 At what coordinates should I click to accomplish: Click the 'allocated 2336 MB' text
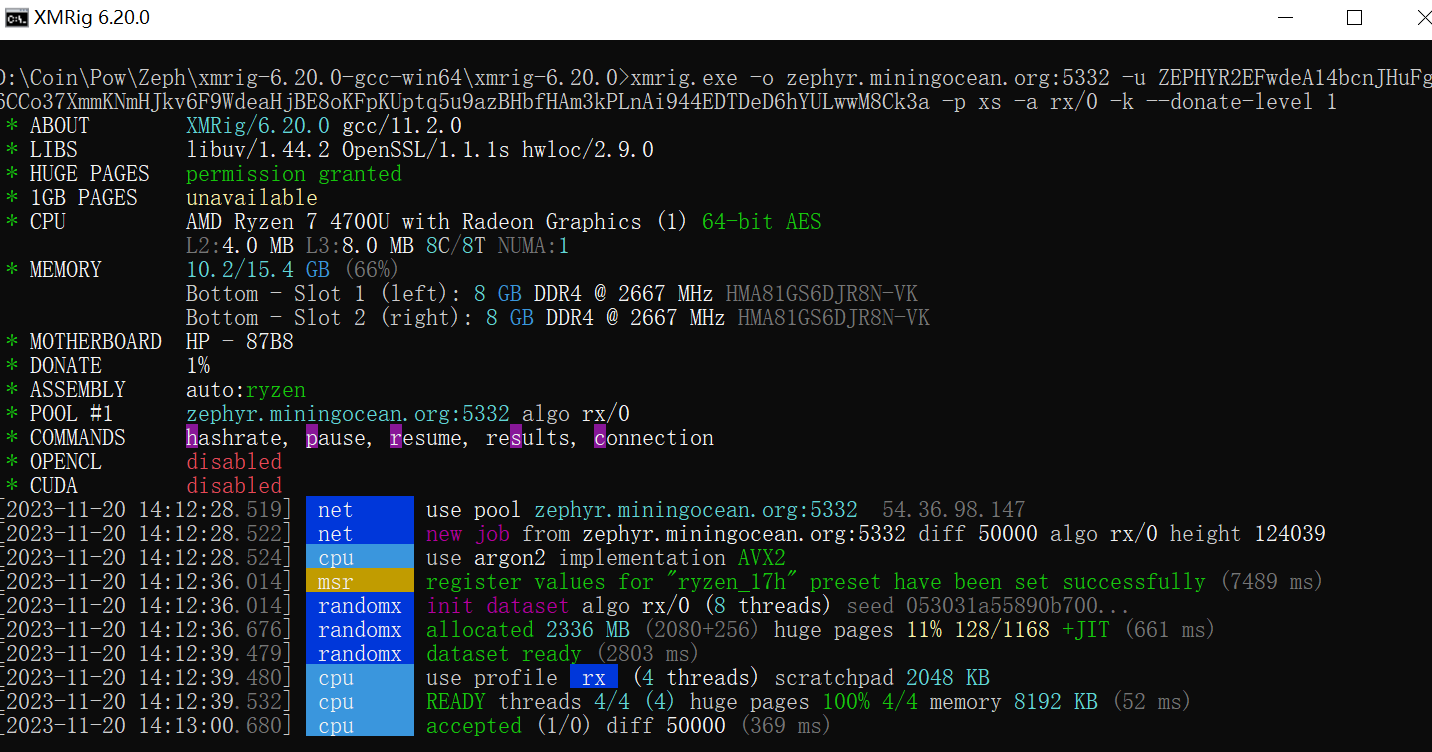click(x=528, y=630)
